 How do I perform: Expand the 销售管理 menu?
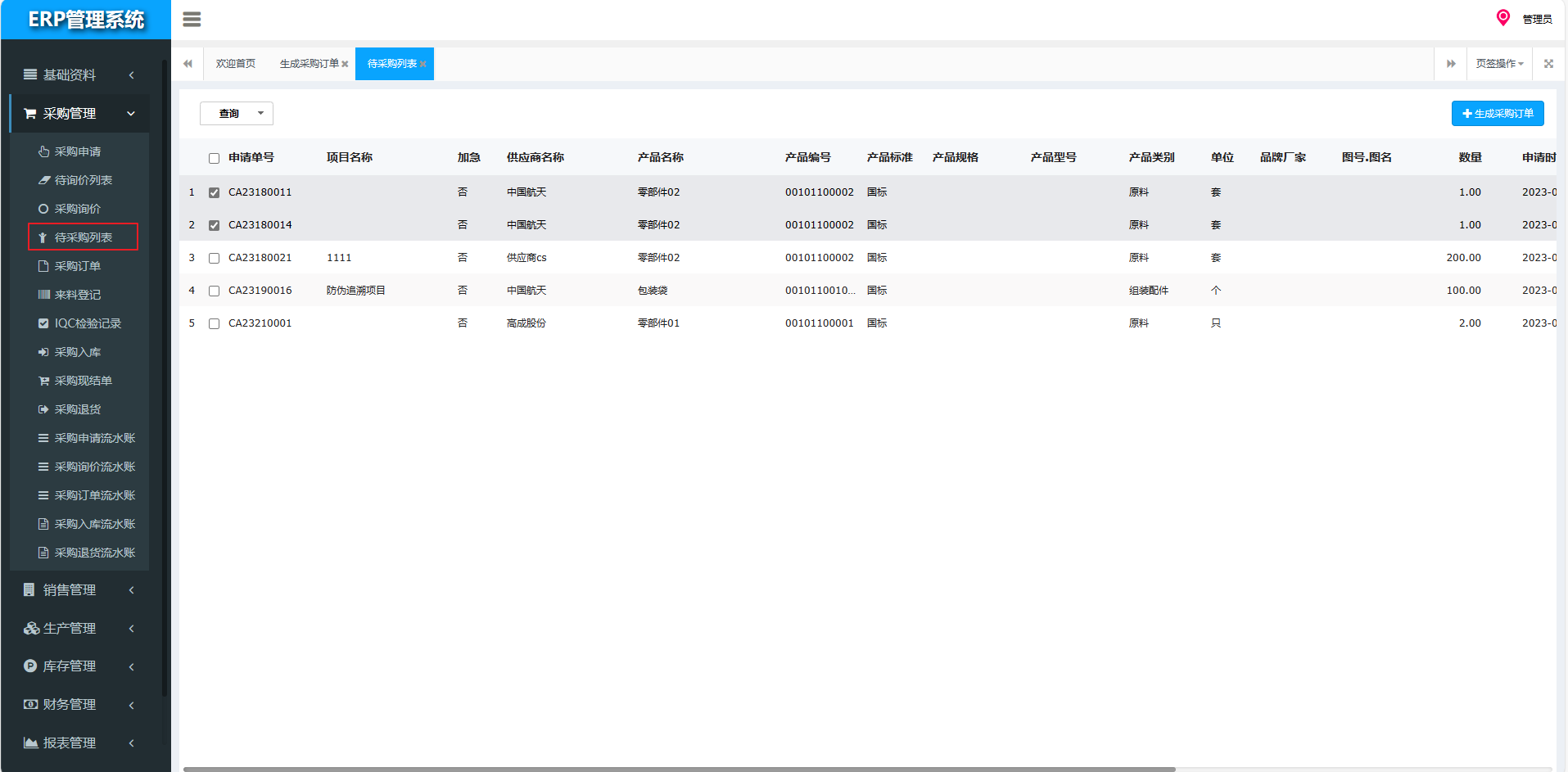coord(79,590)
